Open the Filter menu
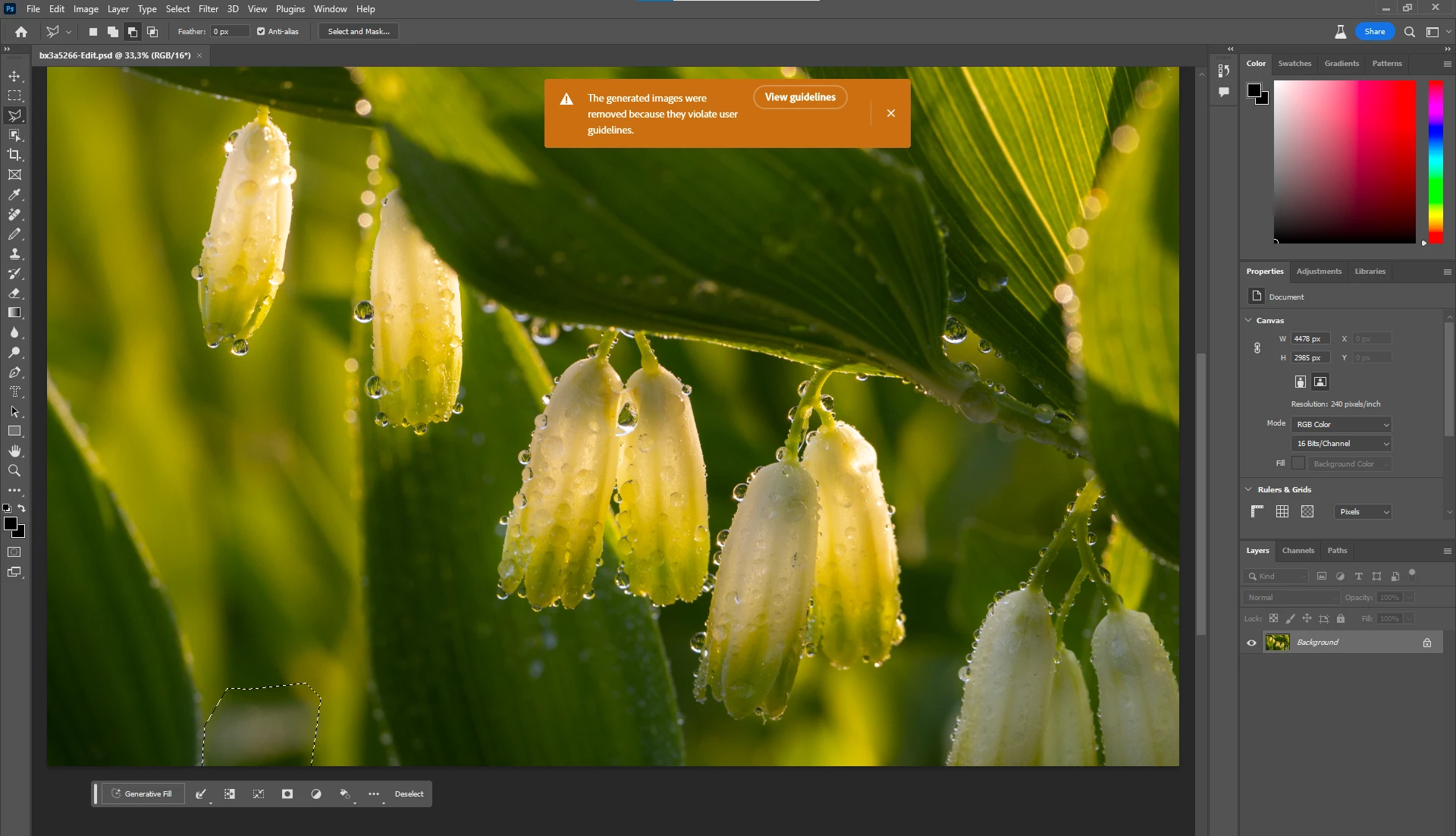This screenshot has height=836, width=1456. pyautogui.click(x=208, y=9)
